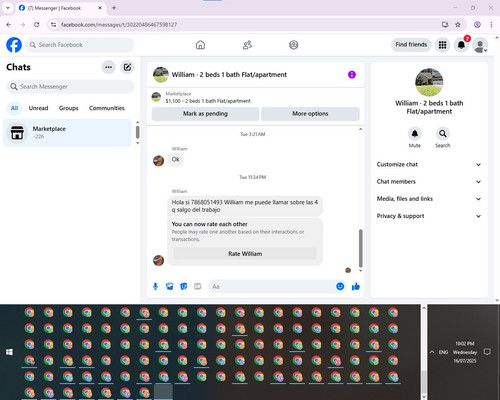Expand Privacy & support section
500x400 pixels.
(x=429, y=216)
